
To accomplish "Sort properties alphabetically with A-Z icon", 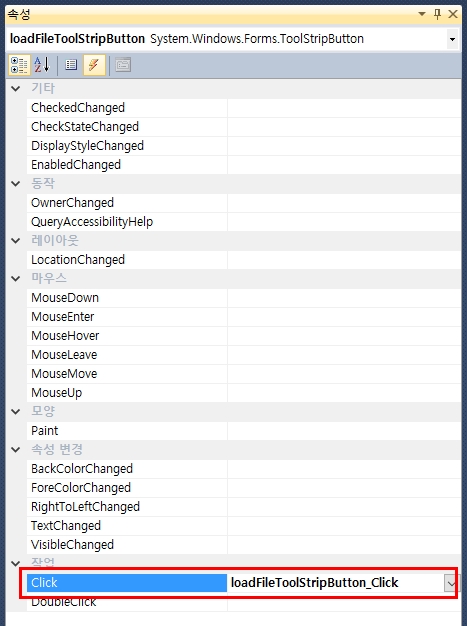I will click(x=42, y=65).
